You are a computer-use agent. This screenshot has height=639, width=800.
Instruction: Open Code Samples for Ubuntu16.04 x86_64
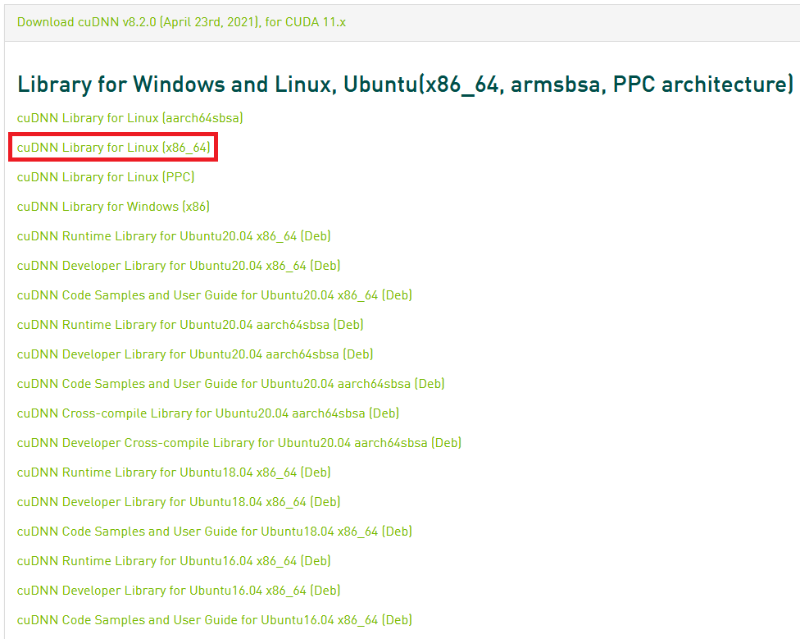pos(214,620)
